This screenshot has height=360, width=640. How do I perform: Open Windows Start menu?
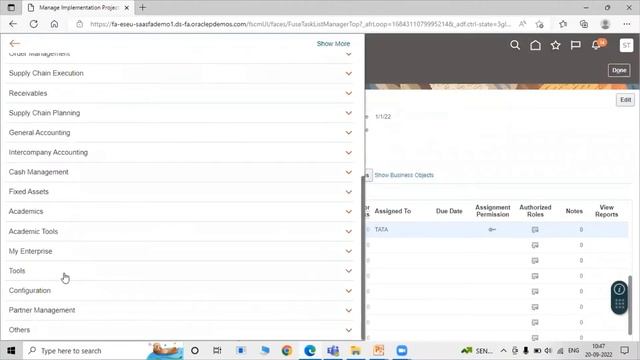(x=11, y=351)
